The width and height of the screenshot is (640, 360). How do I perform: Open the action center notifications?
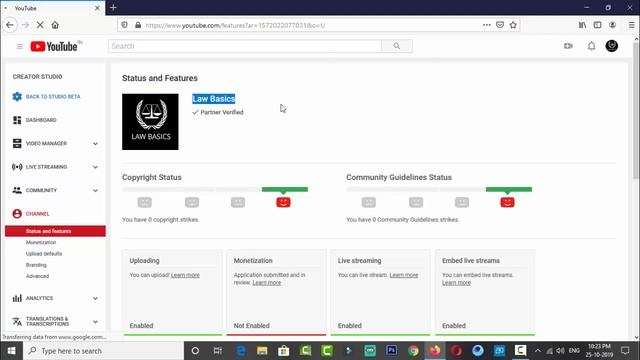(x=625, y=351)
